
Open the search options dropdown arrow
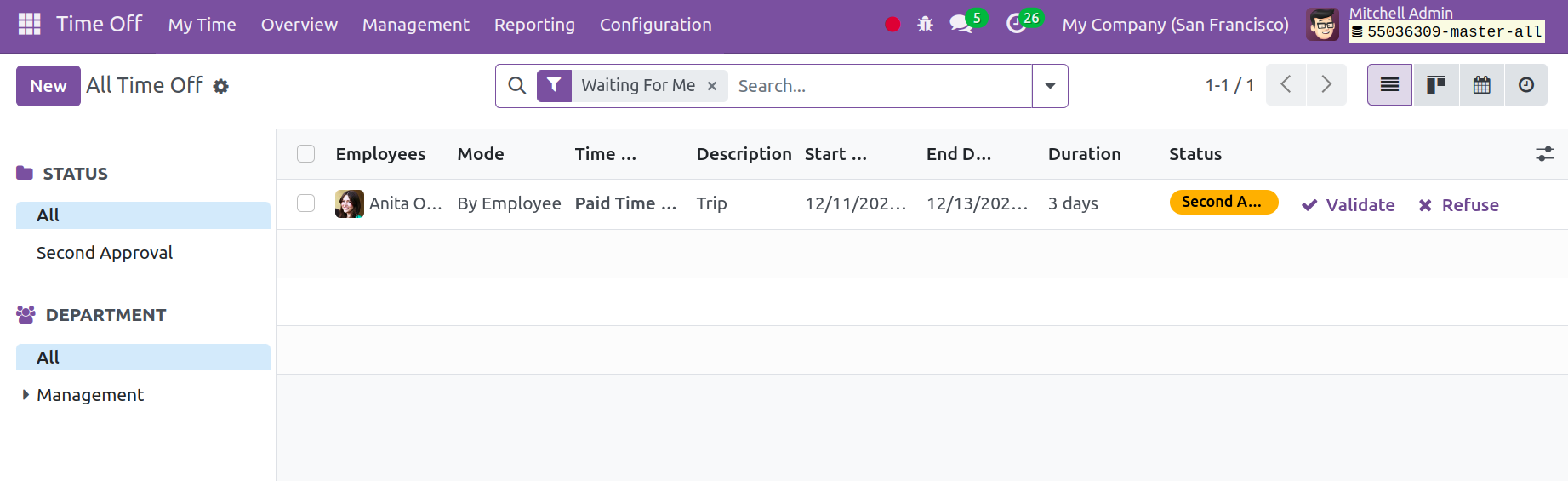1050,86
